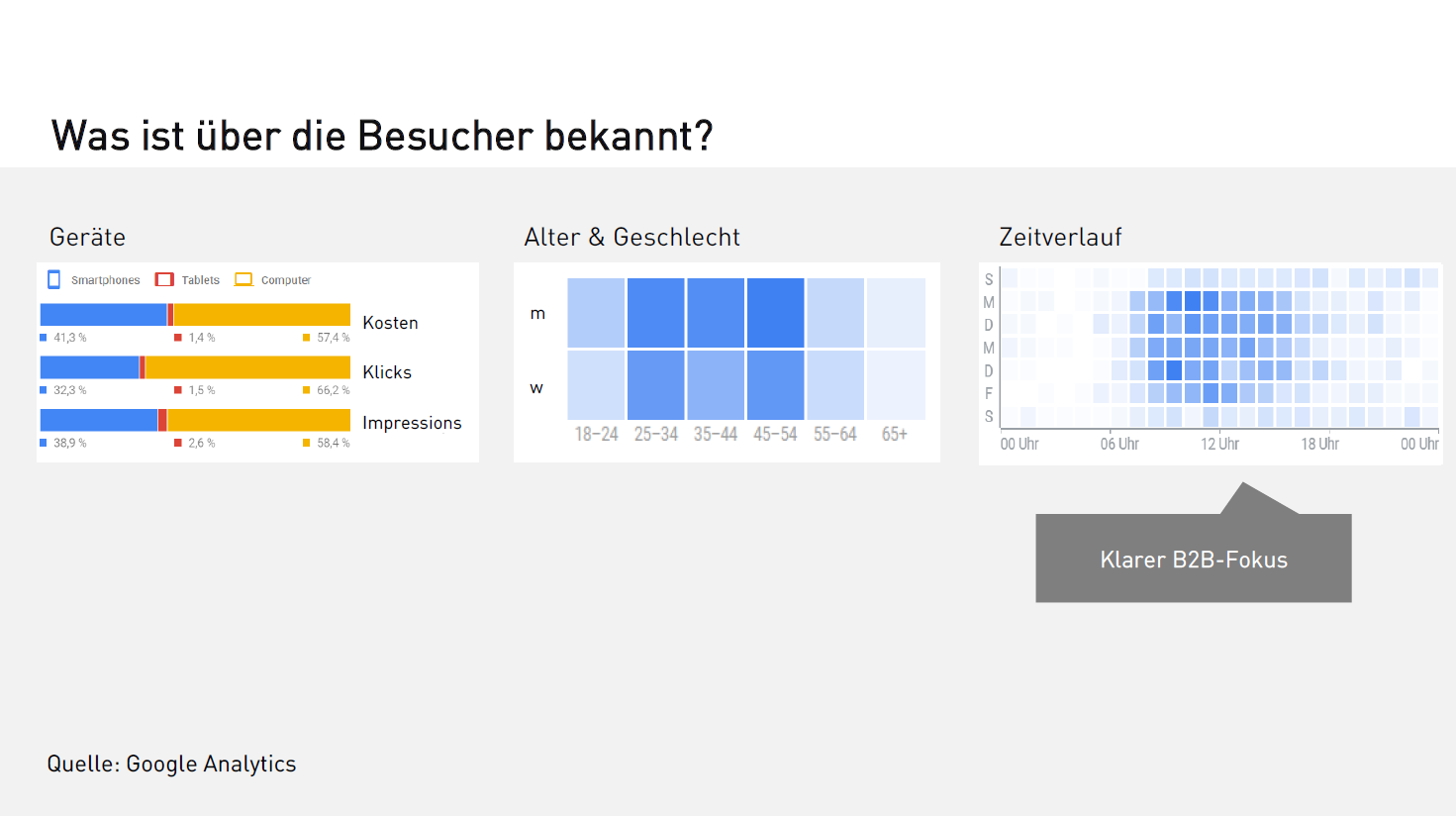Click the Klarer B2B-Fokus callout box
This screenshot has width=1456, height=816.
[x=1193, y=559]
